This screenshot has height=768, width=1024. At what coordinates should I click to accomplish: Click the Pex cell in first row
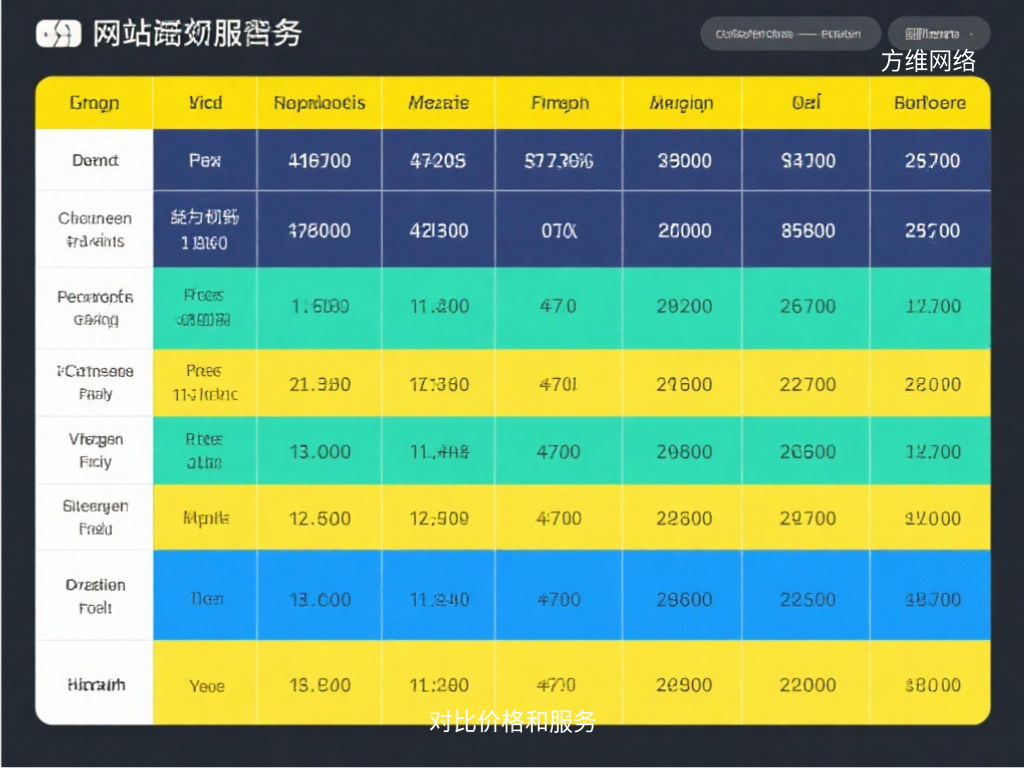(205, 160)
